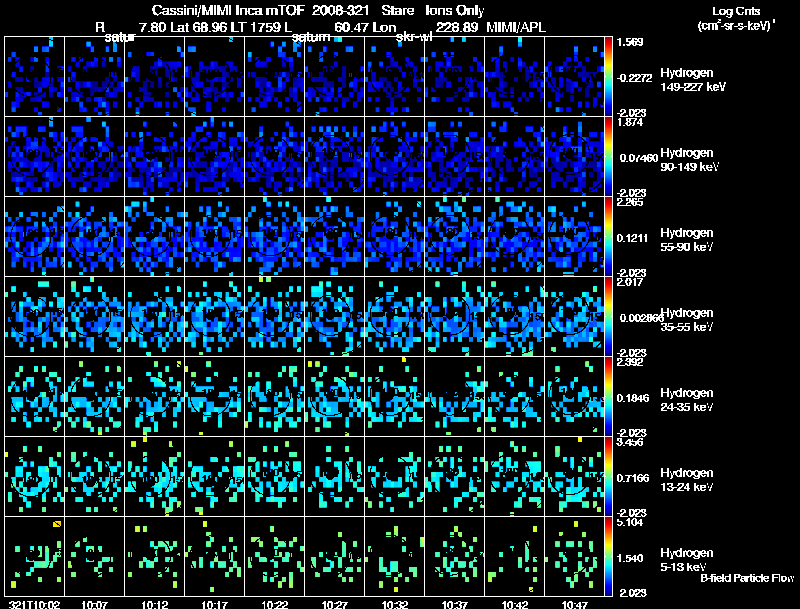Select the 55-90 keV image at 10:12

tap(155, 237)
